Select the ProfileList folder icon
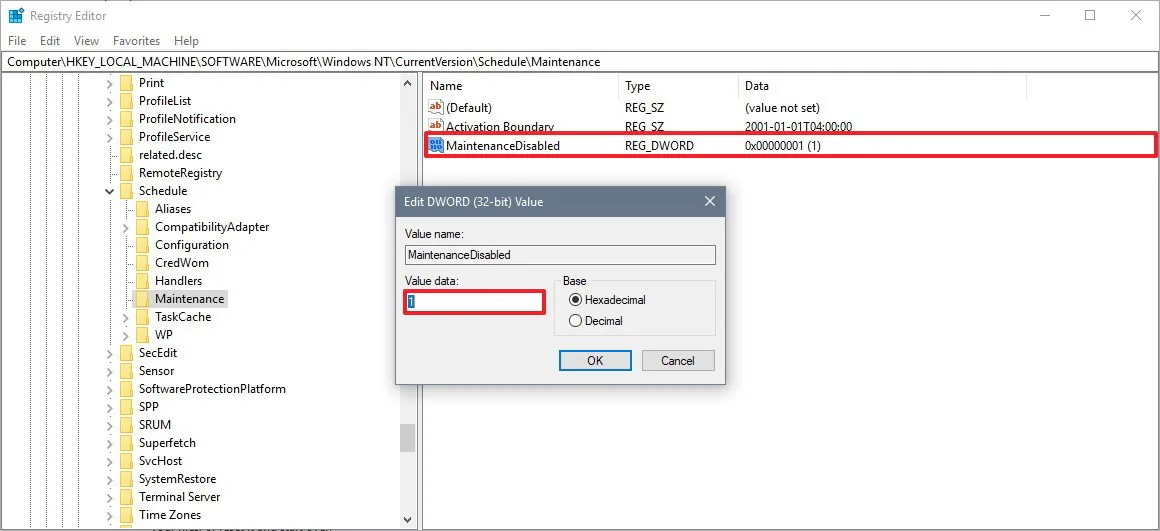 [126, 101]
